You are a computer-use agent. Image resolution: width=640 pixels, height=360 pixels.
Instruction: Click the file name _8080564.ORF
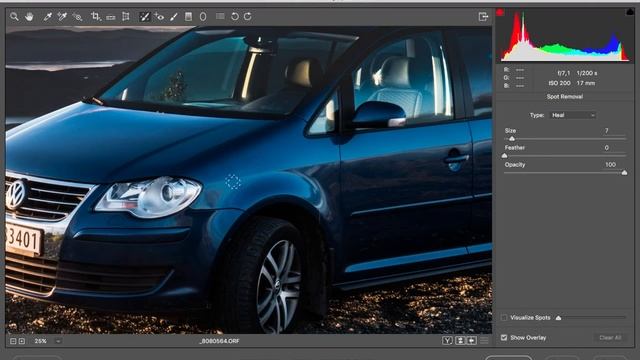pos(219,341)
